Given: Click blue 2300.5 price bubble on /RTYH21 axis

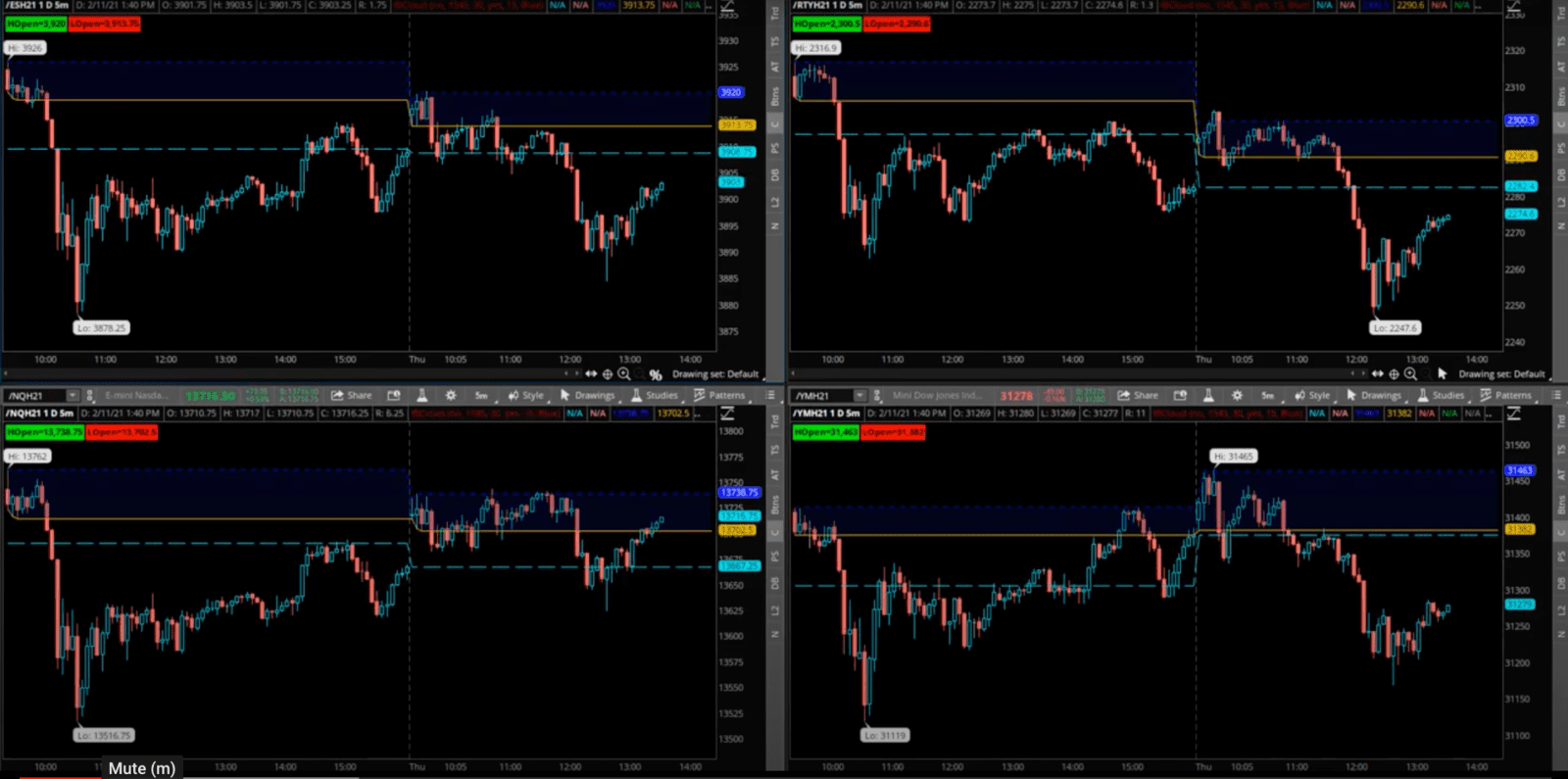Looking at the screenshot, I should [1521, 121].
